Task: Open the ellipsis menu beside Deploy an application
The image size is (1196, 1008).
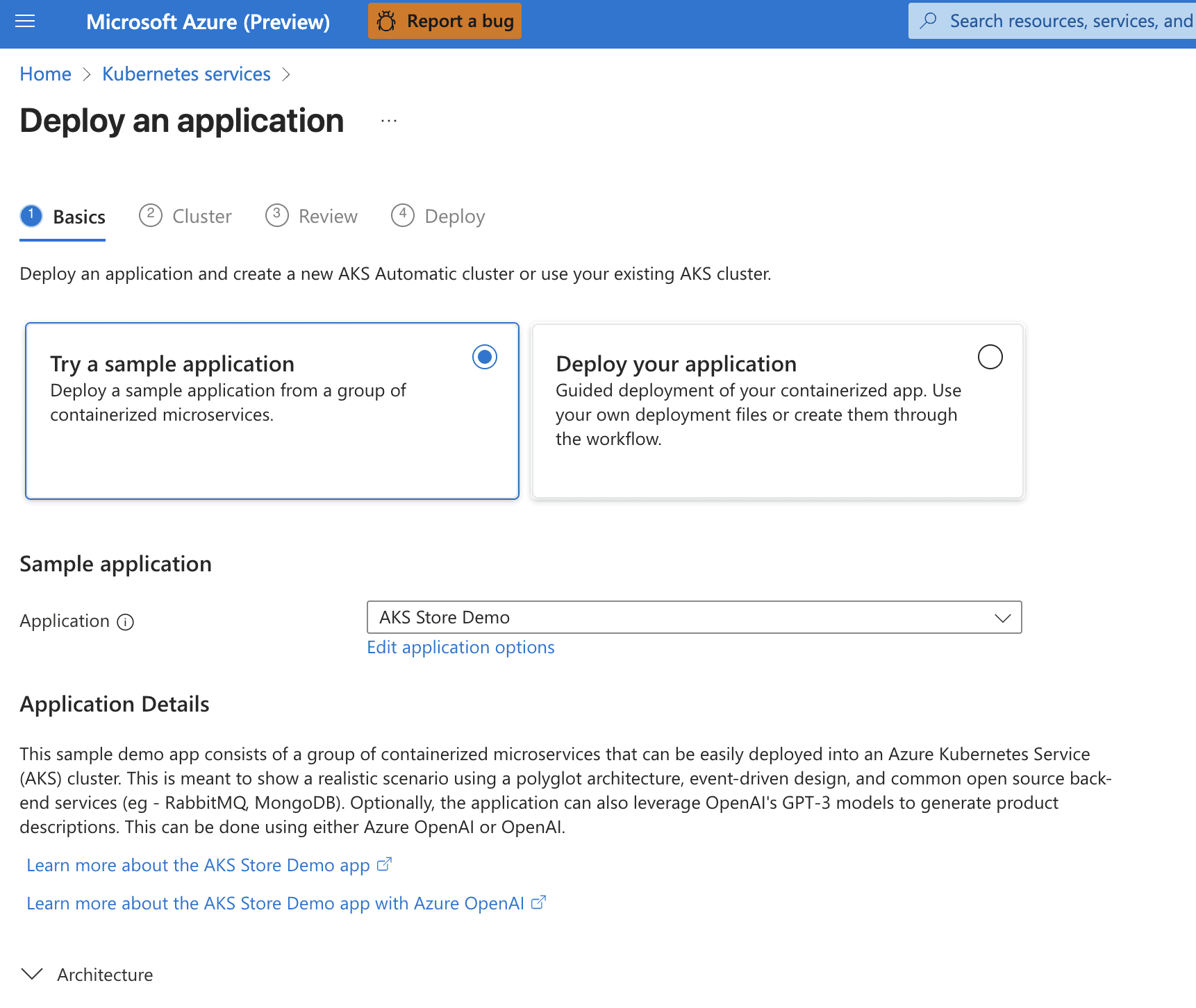Action: (389, 121)
